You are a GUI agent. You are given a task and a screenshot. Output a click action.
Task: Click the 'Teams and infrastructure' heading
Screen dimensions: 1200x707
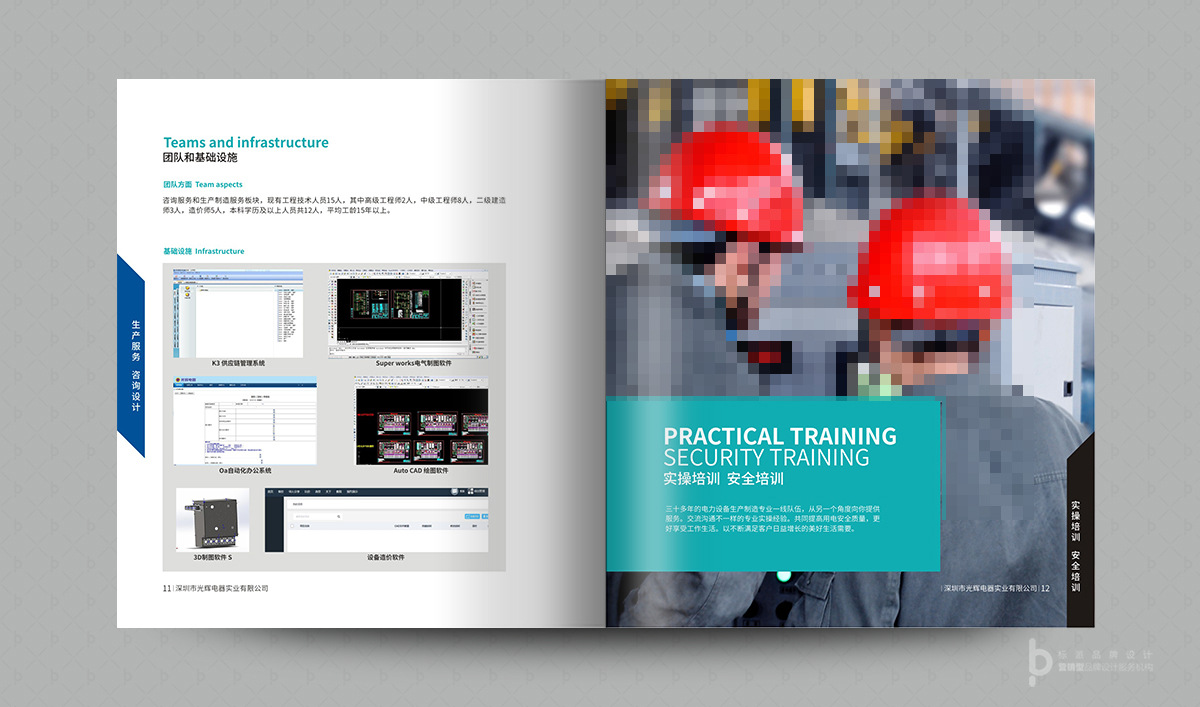[x=245, y=142]
